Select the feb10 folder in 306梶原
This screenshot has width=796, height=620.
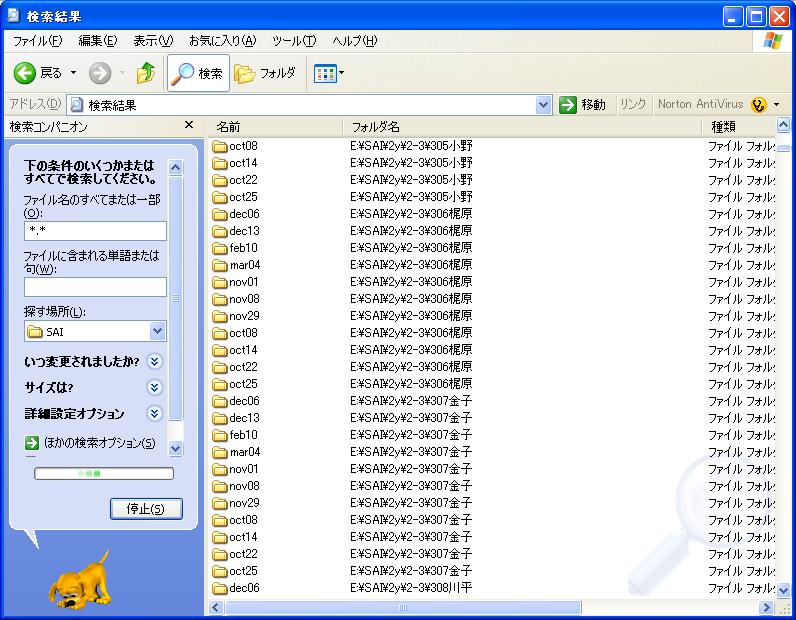(243, 248)
